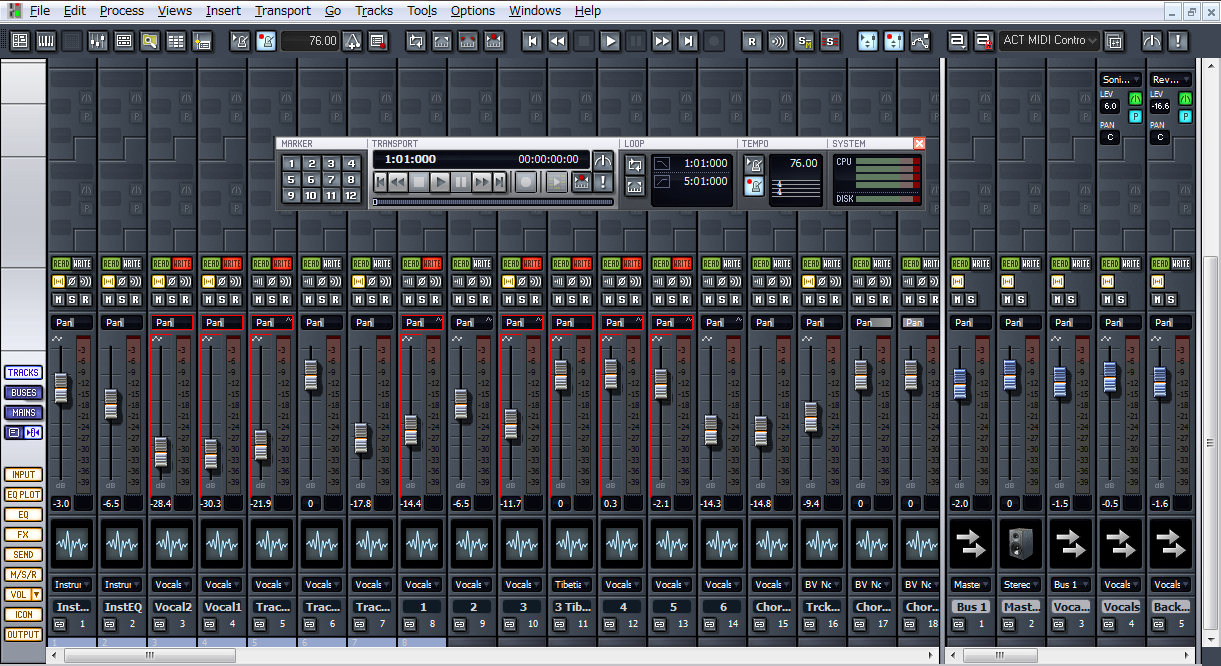Toggle READ automation on InstEQ strip 2
Screen dimensions: 1221x666
click(x=111, y=264)
